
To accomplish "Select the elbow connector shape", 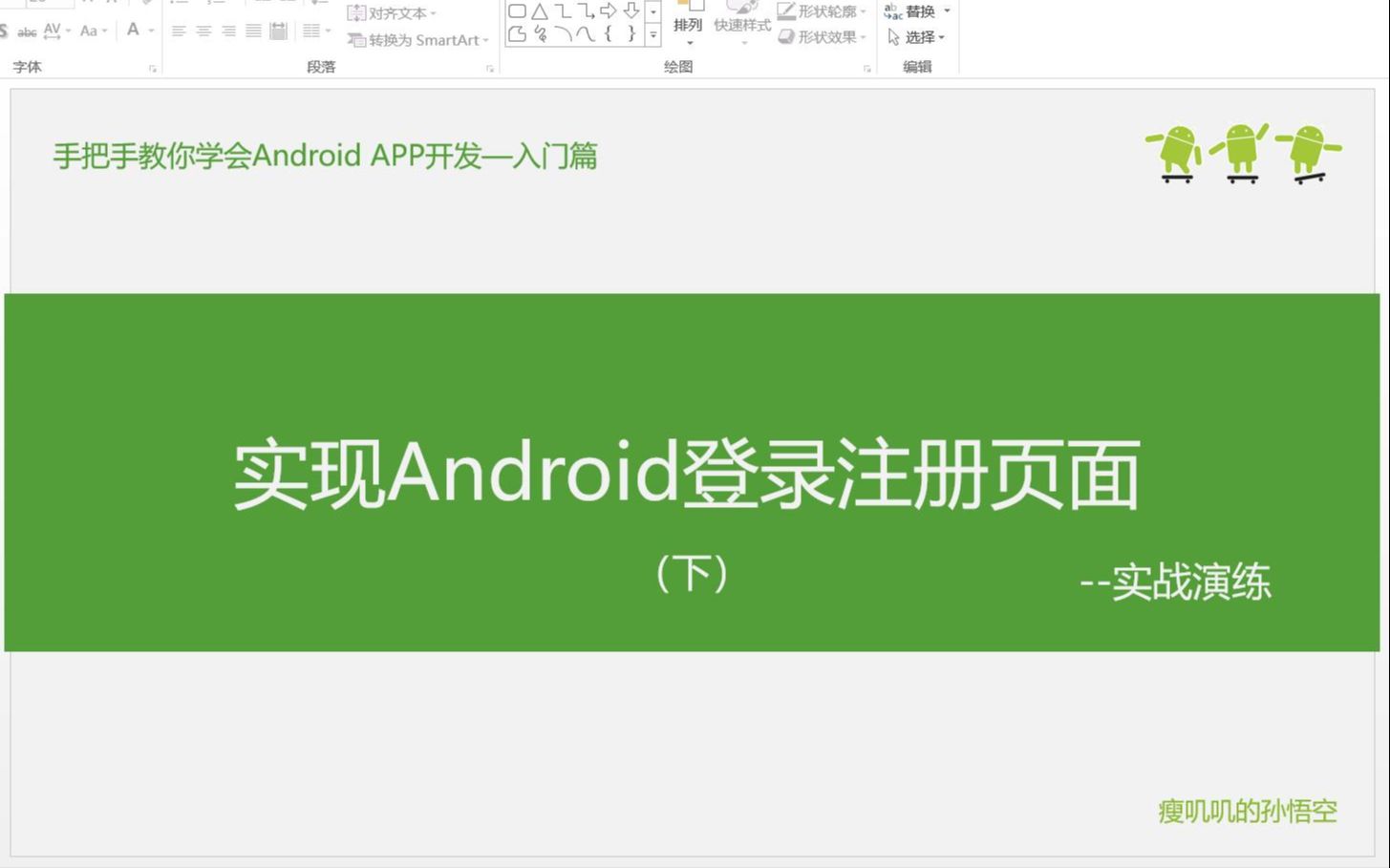I will coord(563,11).
